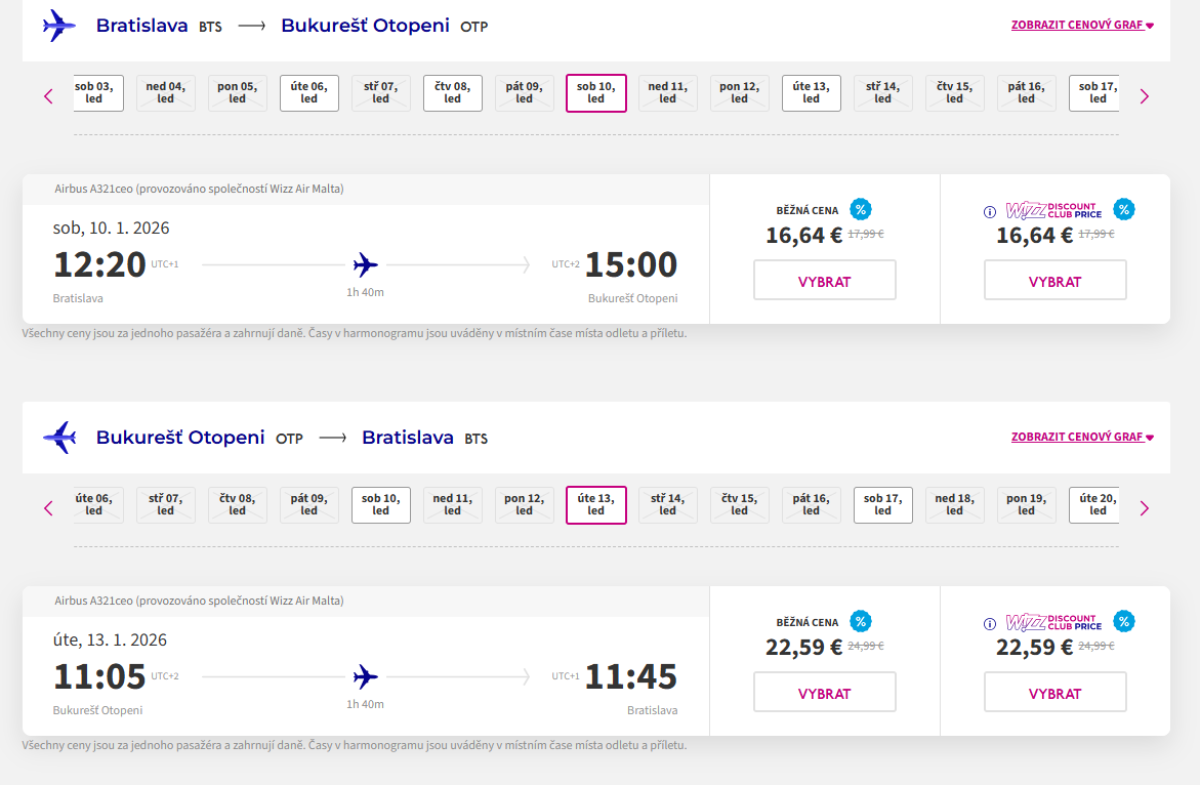Click percent badge on return Discount Club price
Image resolution: width=1200 pixels, height=785 pixels.
point(1124,621)
